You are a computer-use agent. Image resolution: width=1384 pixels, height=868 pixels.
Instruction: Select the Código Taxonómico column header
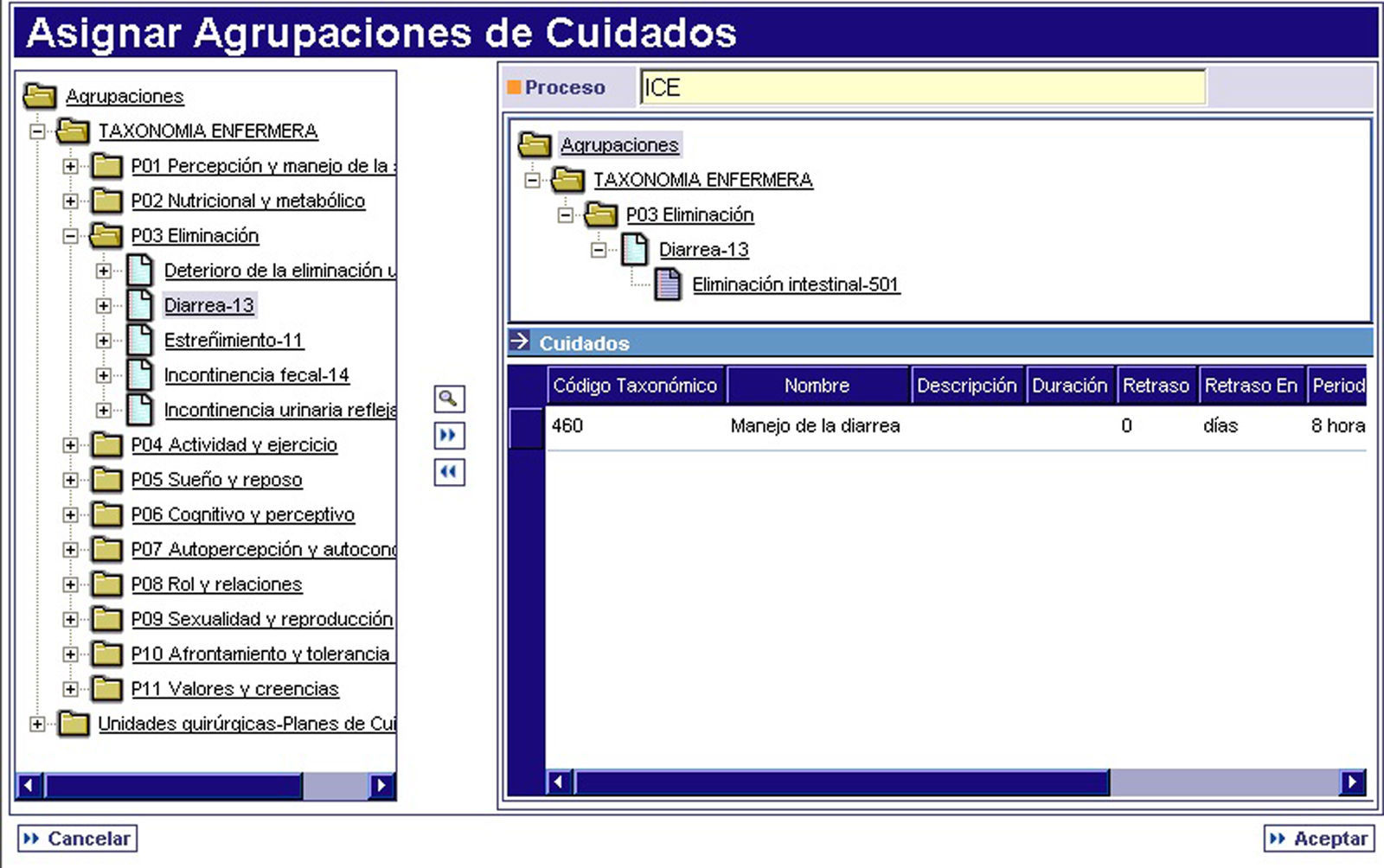point(635,386)
